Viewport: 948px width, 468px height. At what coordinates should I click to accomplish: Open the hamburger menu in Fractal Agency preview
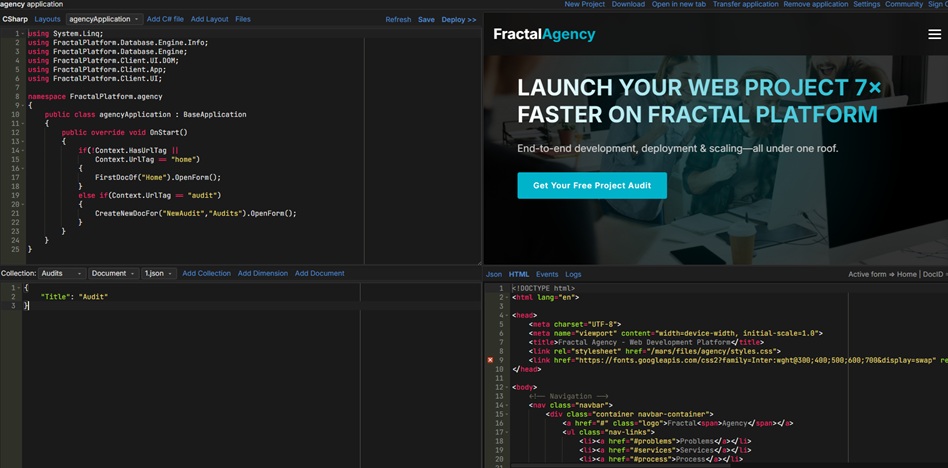(x=935, y=34)
